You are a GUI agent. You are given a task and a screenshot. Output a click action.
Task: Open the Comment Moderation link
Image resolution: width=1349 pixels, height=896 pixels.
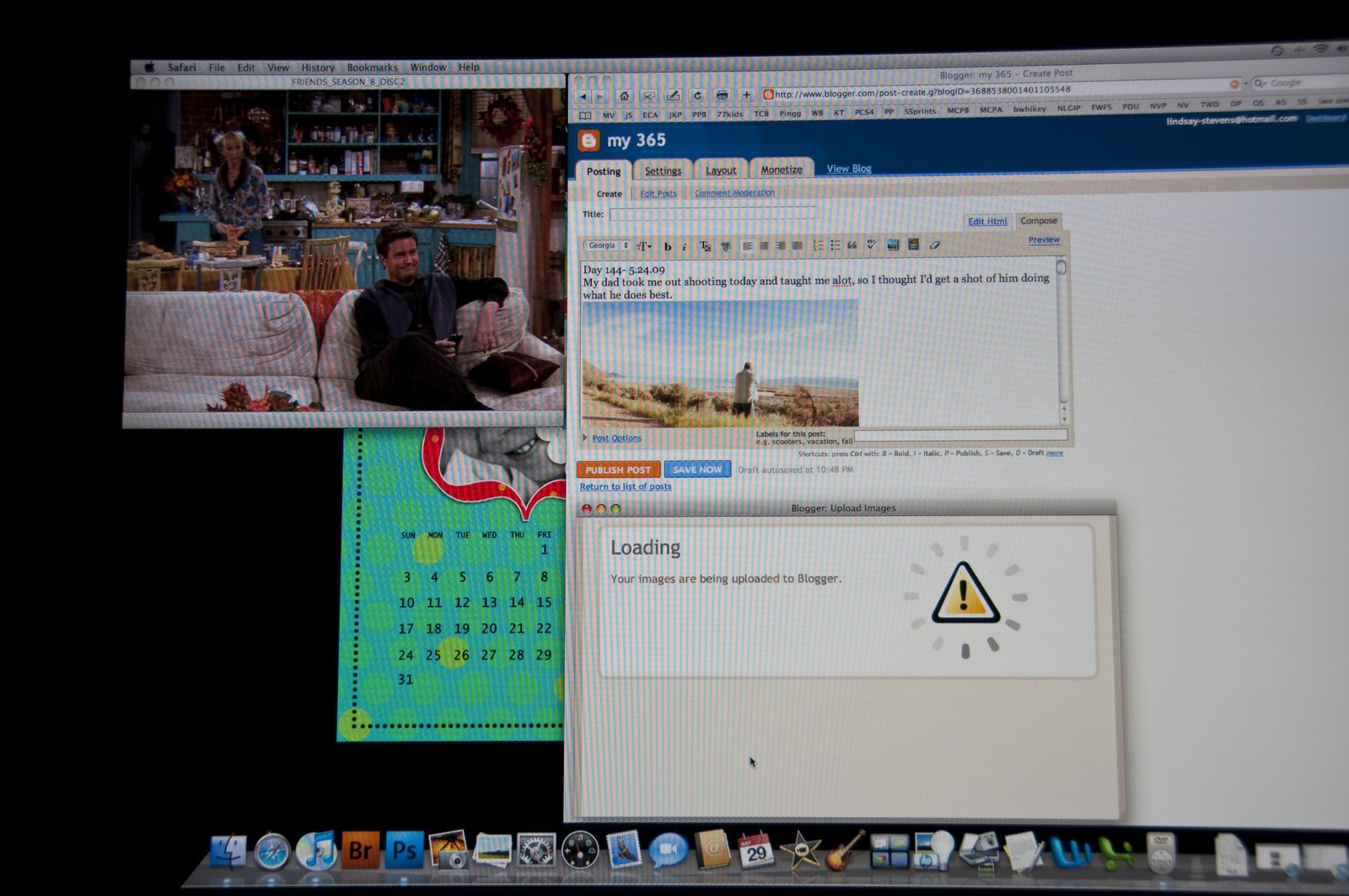[734, 193]
